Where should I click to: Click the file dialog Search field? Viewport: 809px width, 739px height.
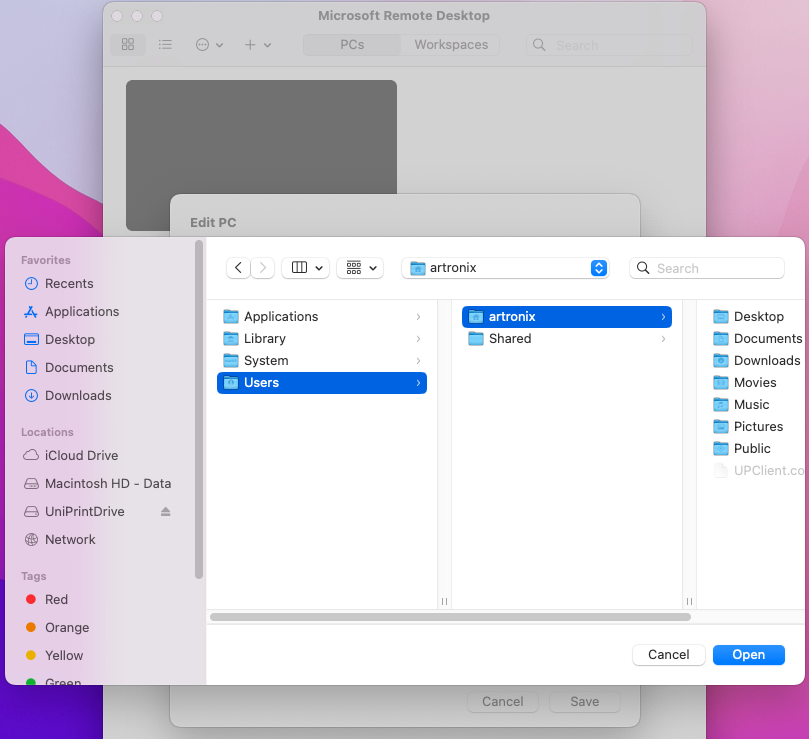(x=707, y=268)
